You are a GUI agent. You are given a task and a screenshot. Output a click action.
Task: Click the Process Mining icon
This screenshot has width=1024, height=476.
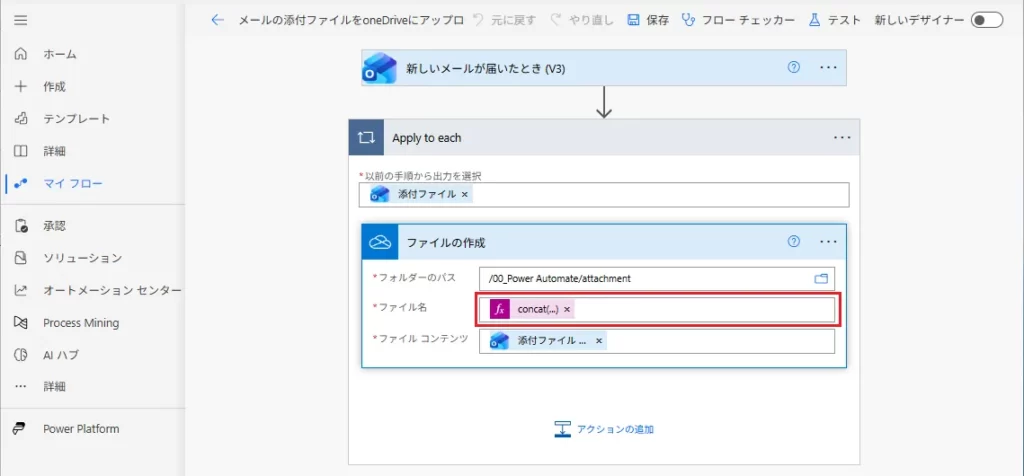[x=21, y=323]
